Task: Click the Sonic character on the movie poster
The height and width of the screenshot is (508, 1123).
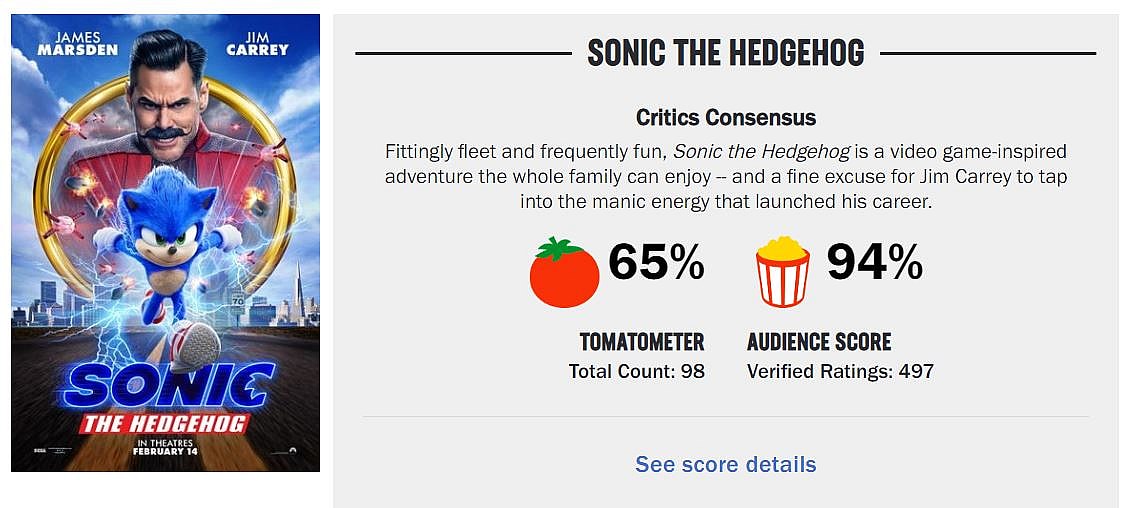Action: [x=160, y=232]
